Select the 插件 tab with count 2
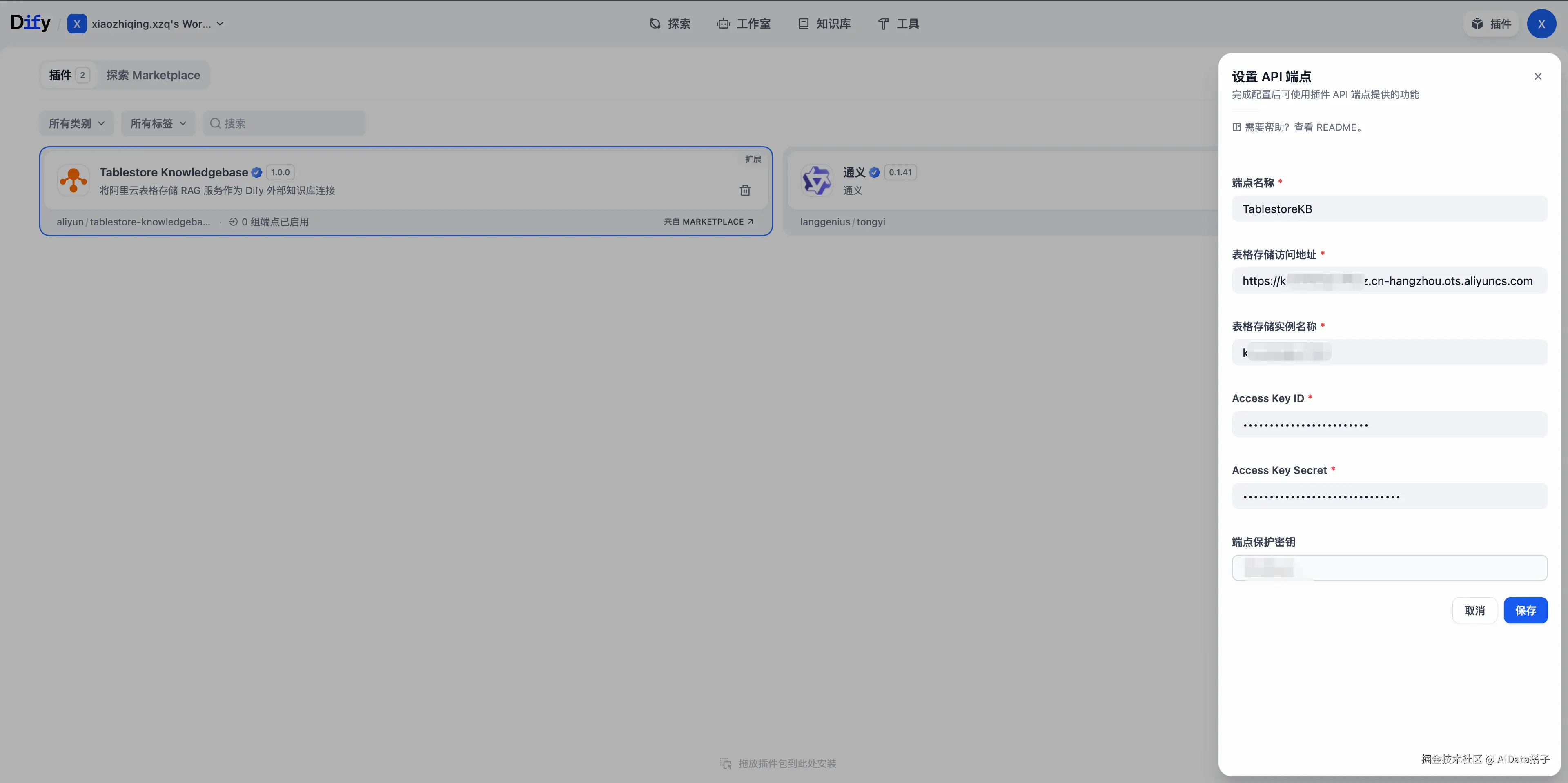Screen dimensions: 1568x783 [x=69, y=75]
